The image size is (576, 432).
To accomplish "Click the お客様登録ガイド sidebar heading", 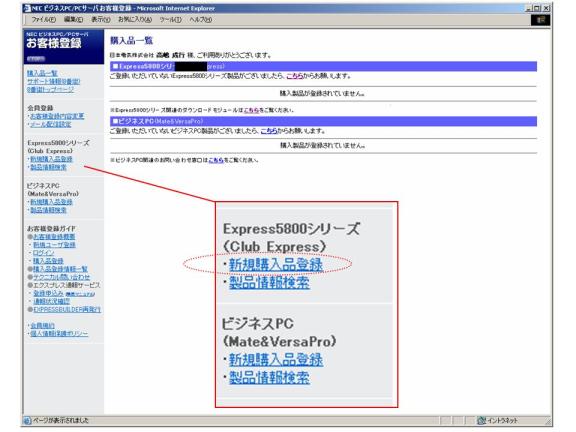I will pyautogui.click(x=51, y=228).
